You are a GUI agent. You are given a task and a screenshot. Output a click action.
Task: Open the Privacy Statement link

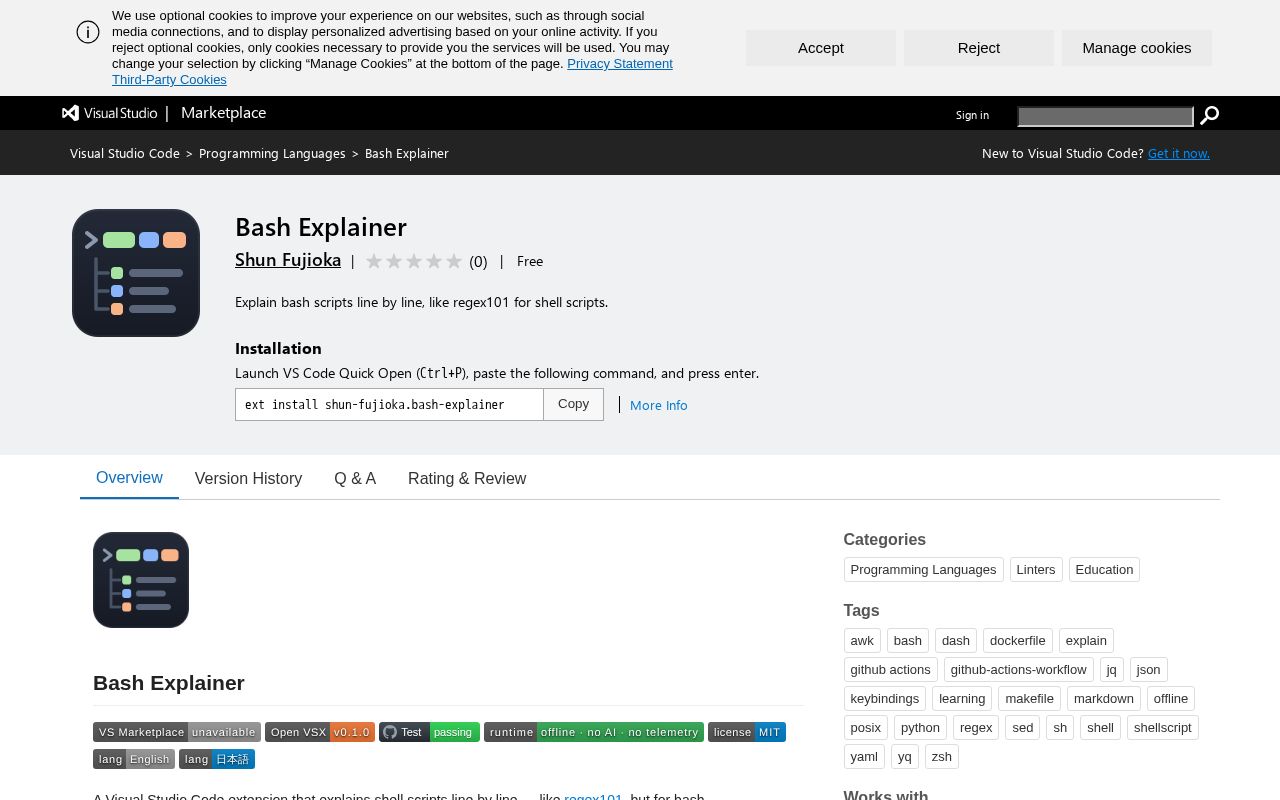(620, 64)
